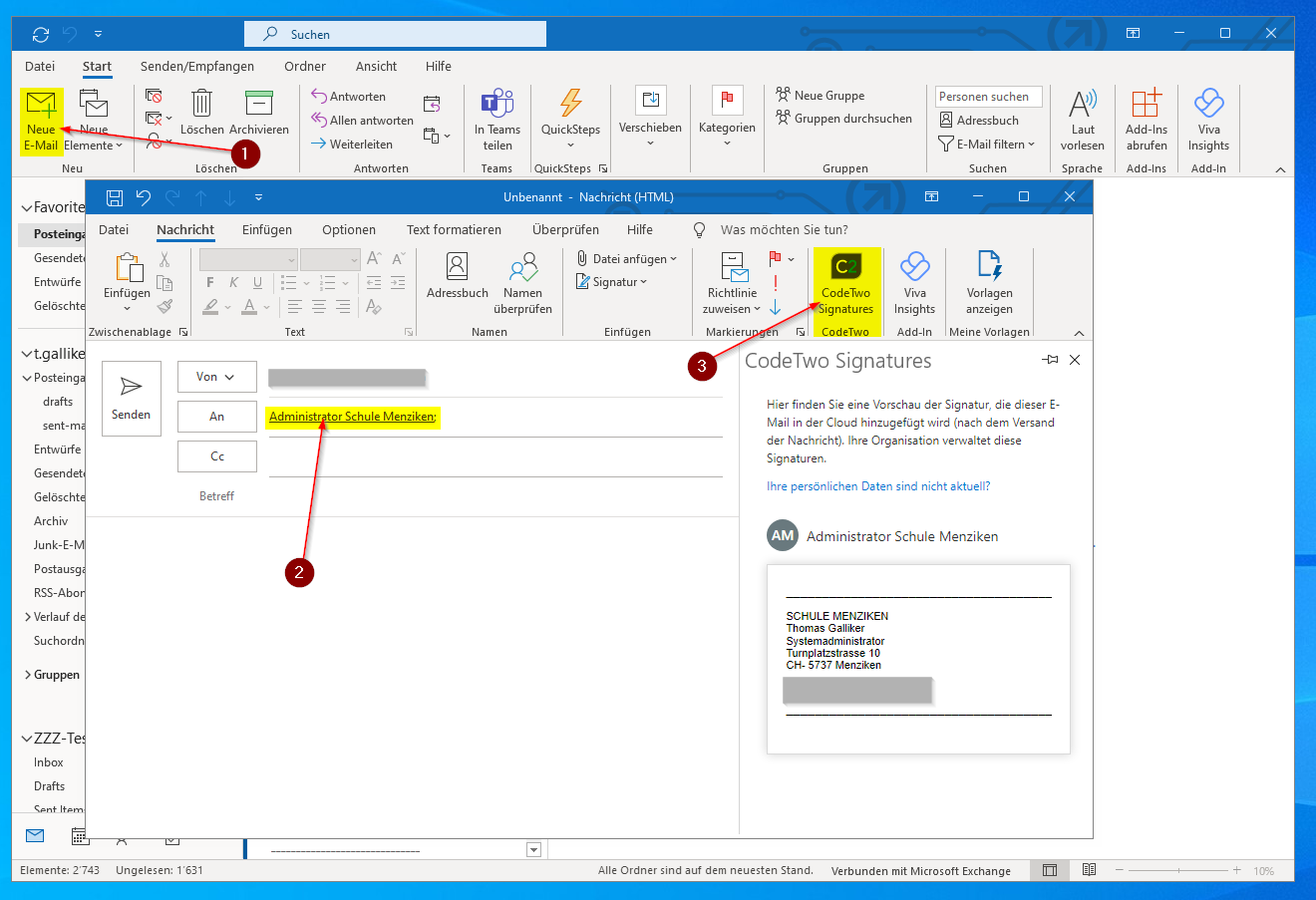Pin the CodeTwo Signatures pane

[x=1050, y=360]
